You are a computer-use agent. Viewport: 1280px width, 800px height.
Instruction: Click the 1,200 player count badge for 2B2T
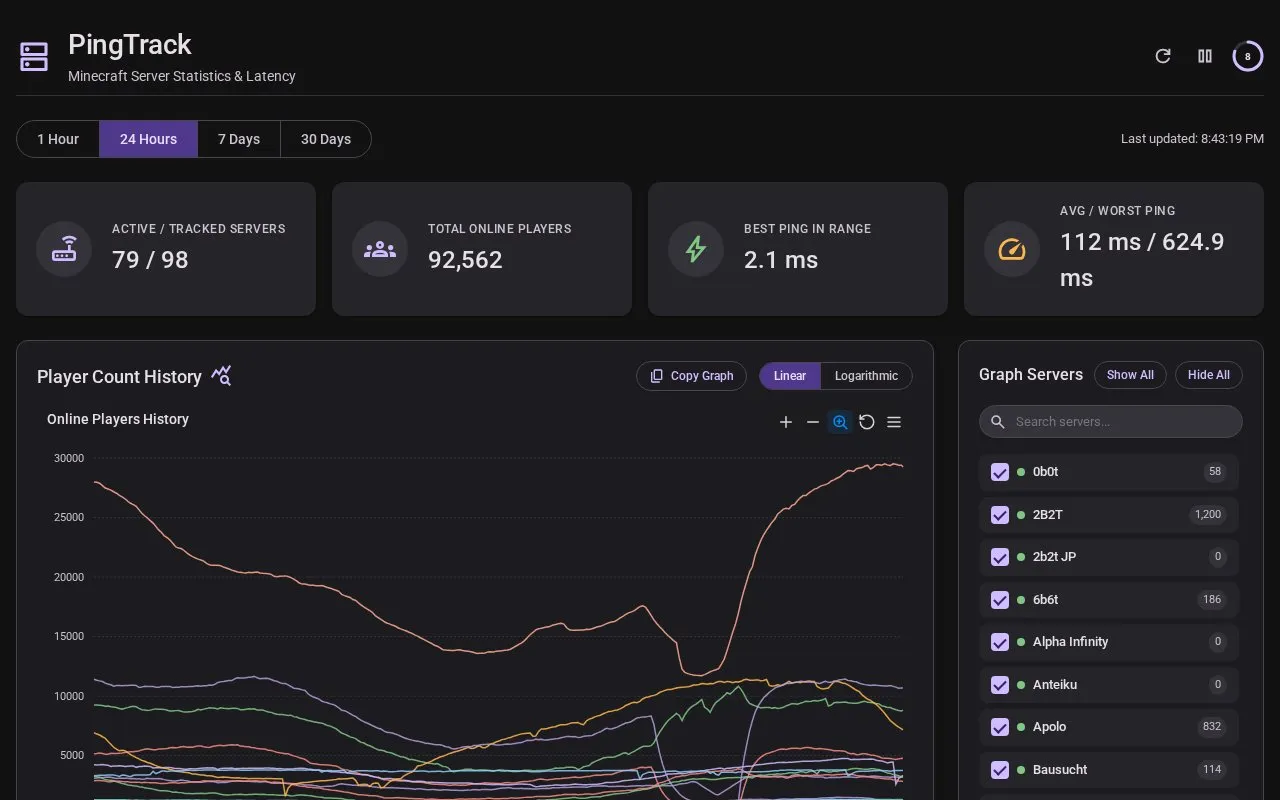click(x=1208, y=515)
